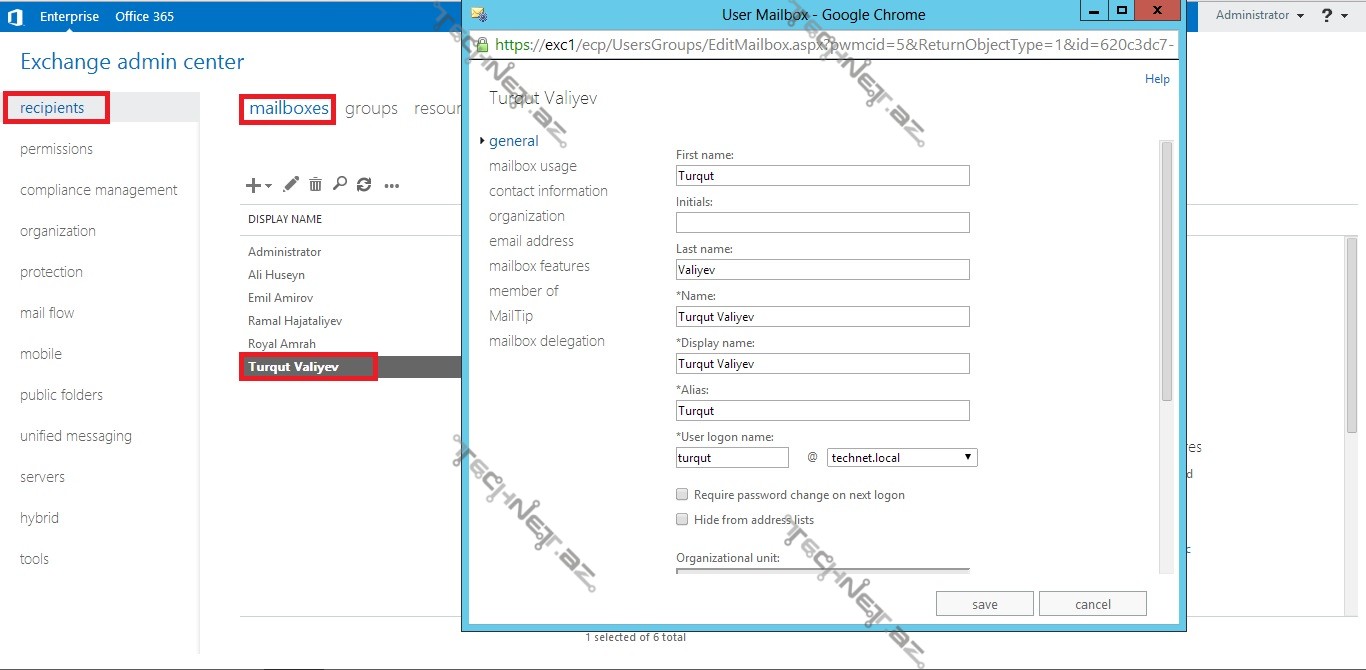Click the cancel button
This screenshot has height=670, width=1366.
1092,604
